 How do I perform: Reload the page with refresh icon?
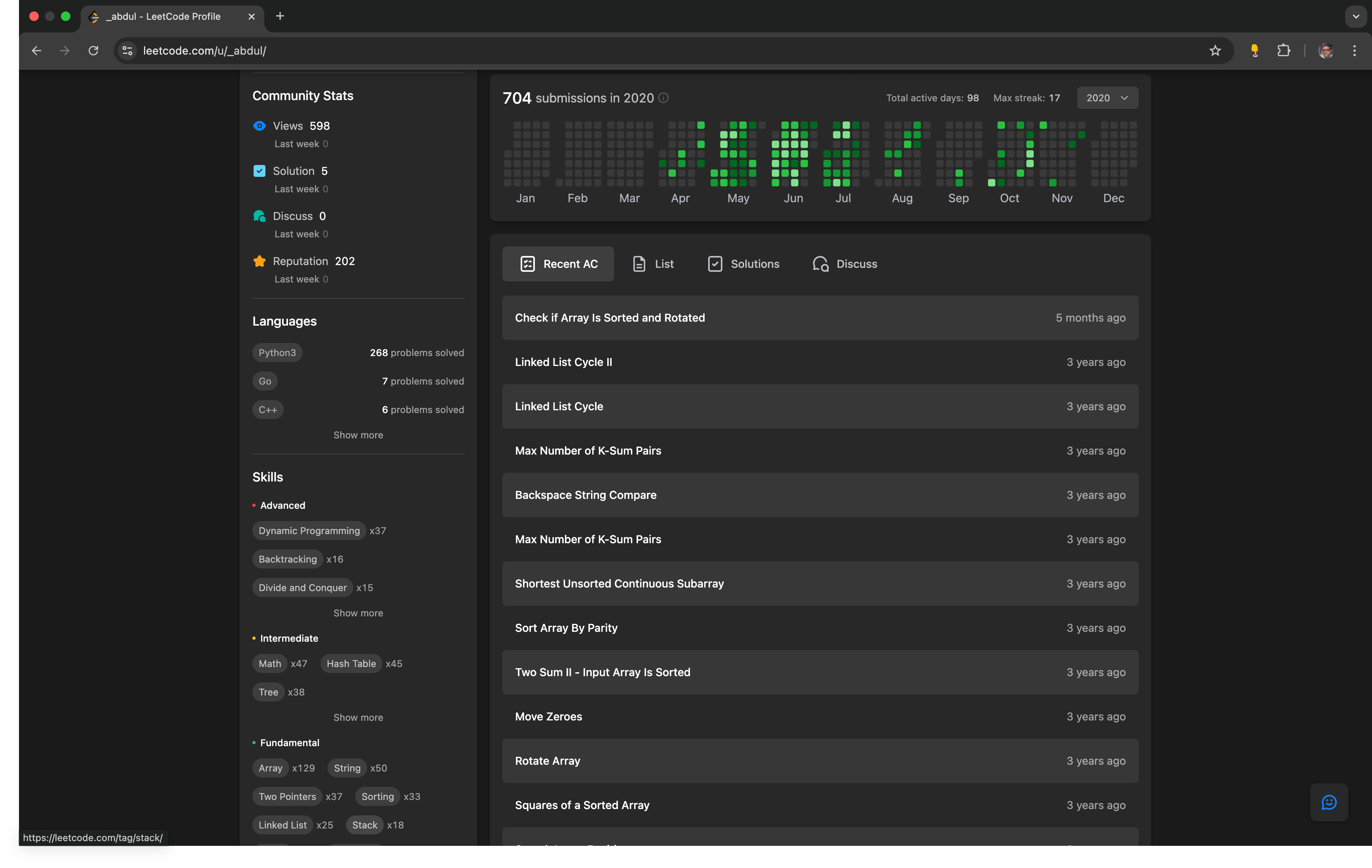(x=93, y=51)
